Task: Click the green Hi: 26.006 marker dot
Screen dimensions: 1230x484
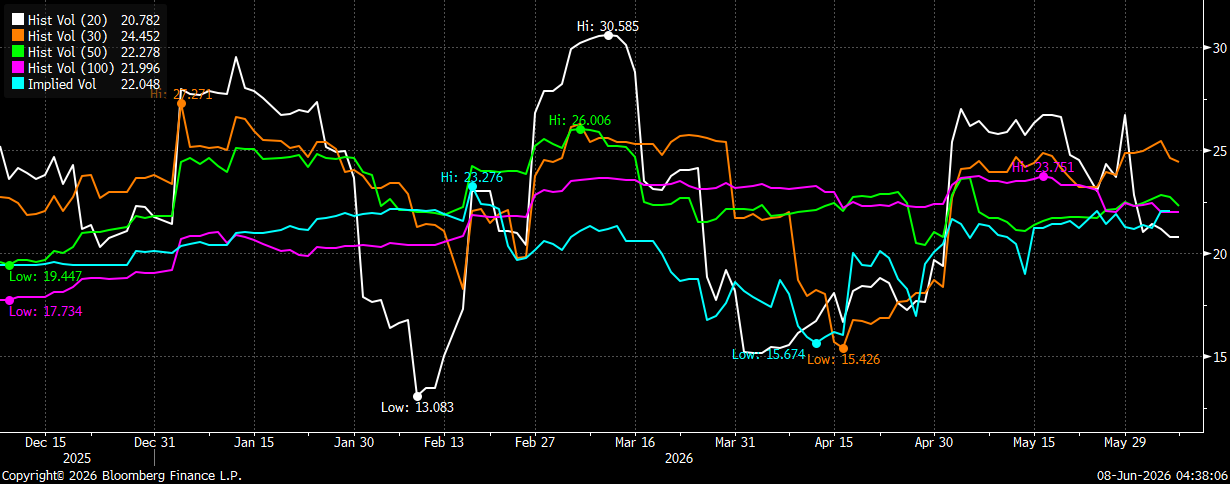Action: (x=580, y=129)
